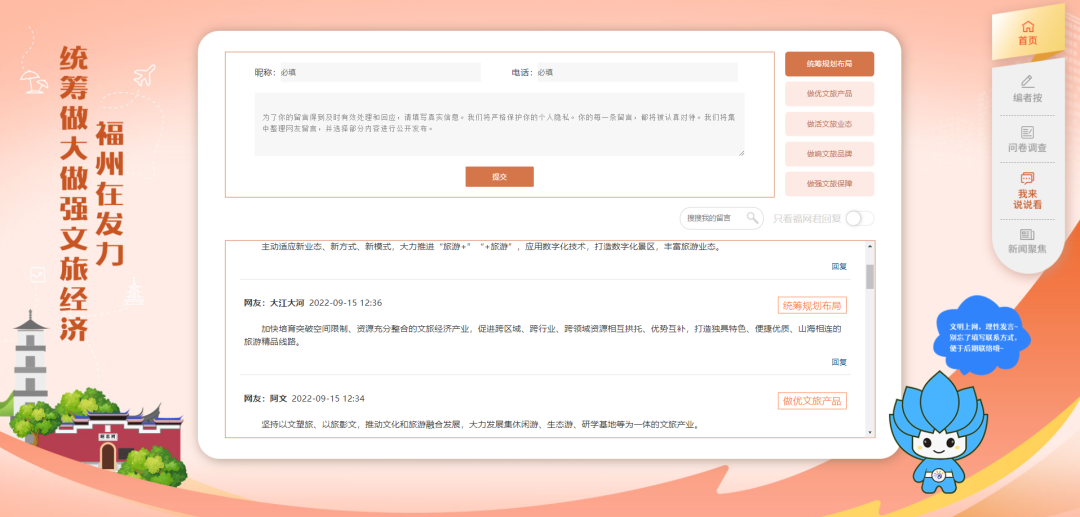Open the 首页 home icon in sidebar

[1028, 27]
